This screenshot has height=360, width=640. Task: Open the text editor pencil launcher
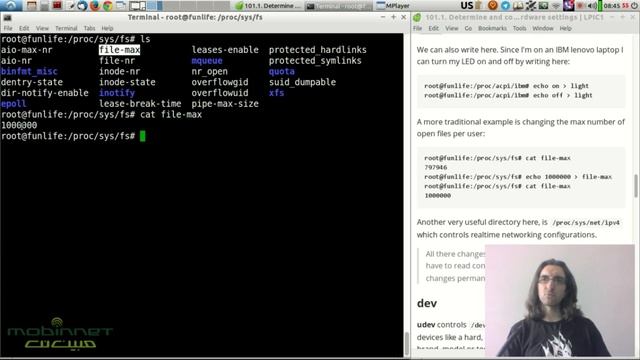(70, 6)
